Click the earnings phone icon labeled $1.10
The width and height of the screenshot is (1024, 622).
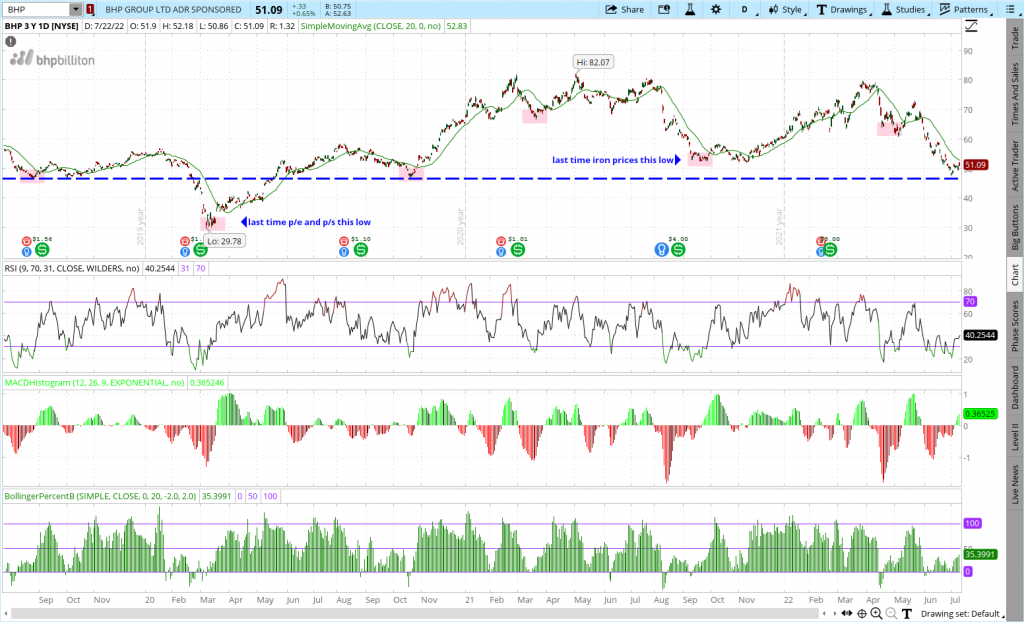344,240
